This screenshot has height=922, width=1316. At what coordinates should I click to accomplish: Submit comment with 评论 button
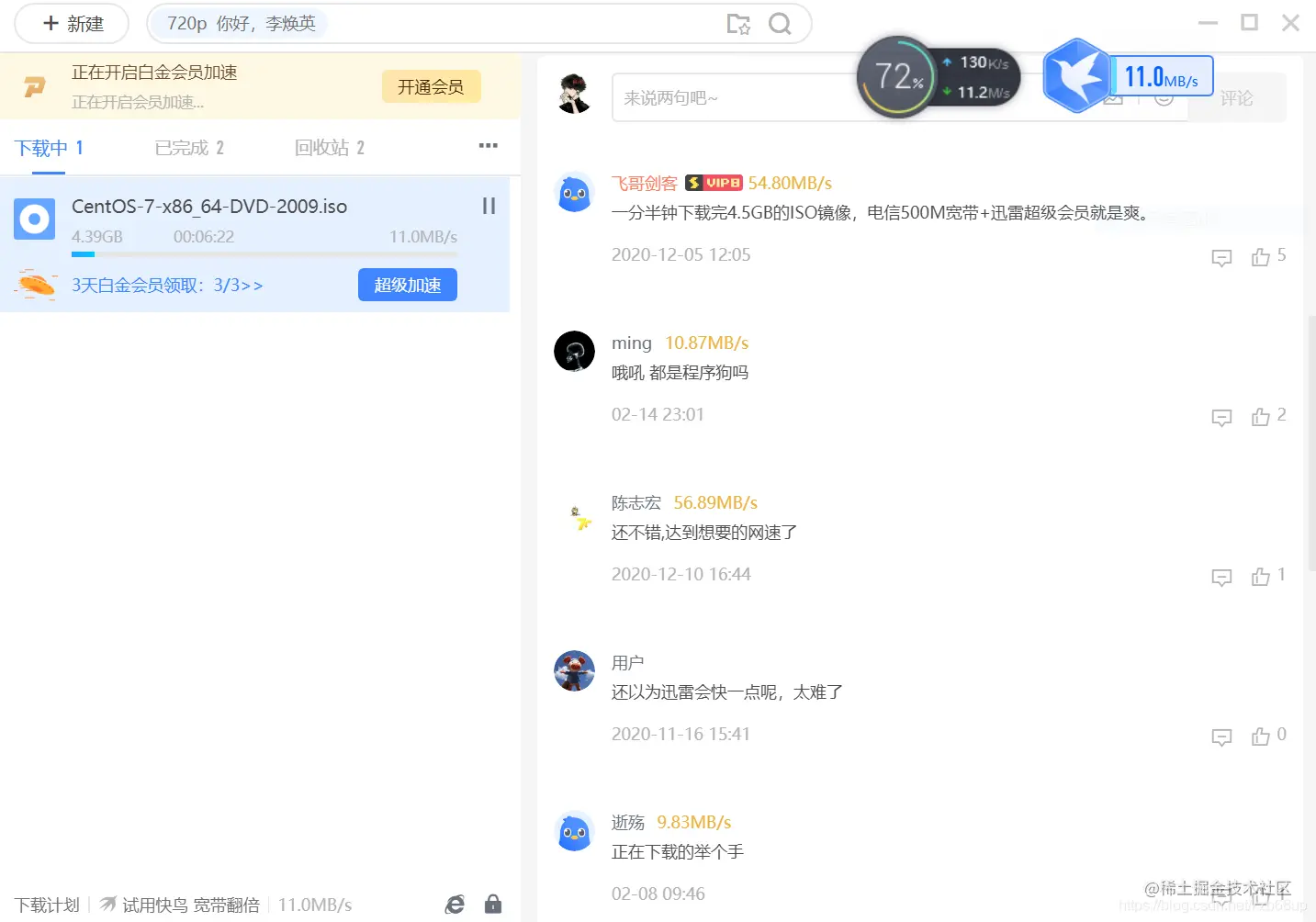[x=1237, y=97]
